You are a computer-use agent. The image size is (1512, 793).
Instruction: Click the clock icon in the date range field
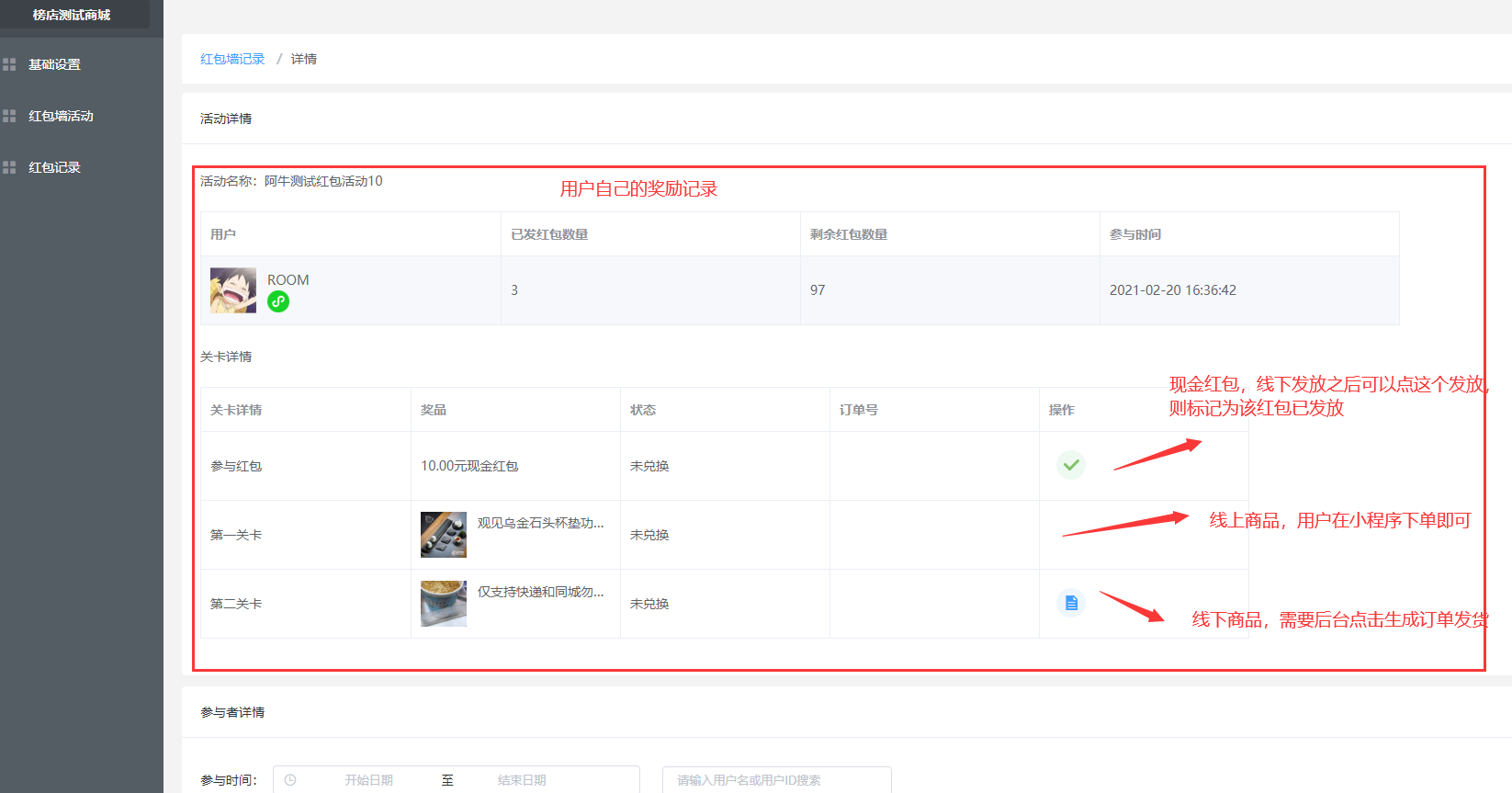(x=290, y=780)
